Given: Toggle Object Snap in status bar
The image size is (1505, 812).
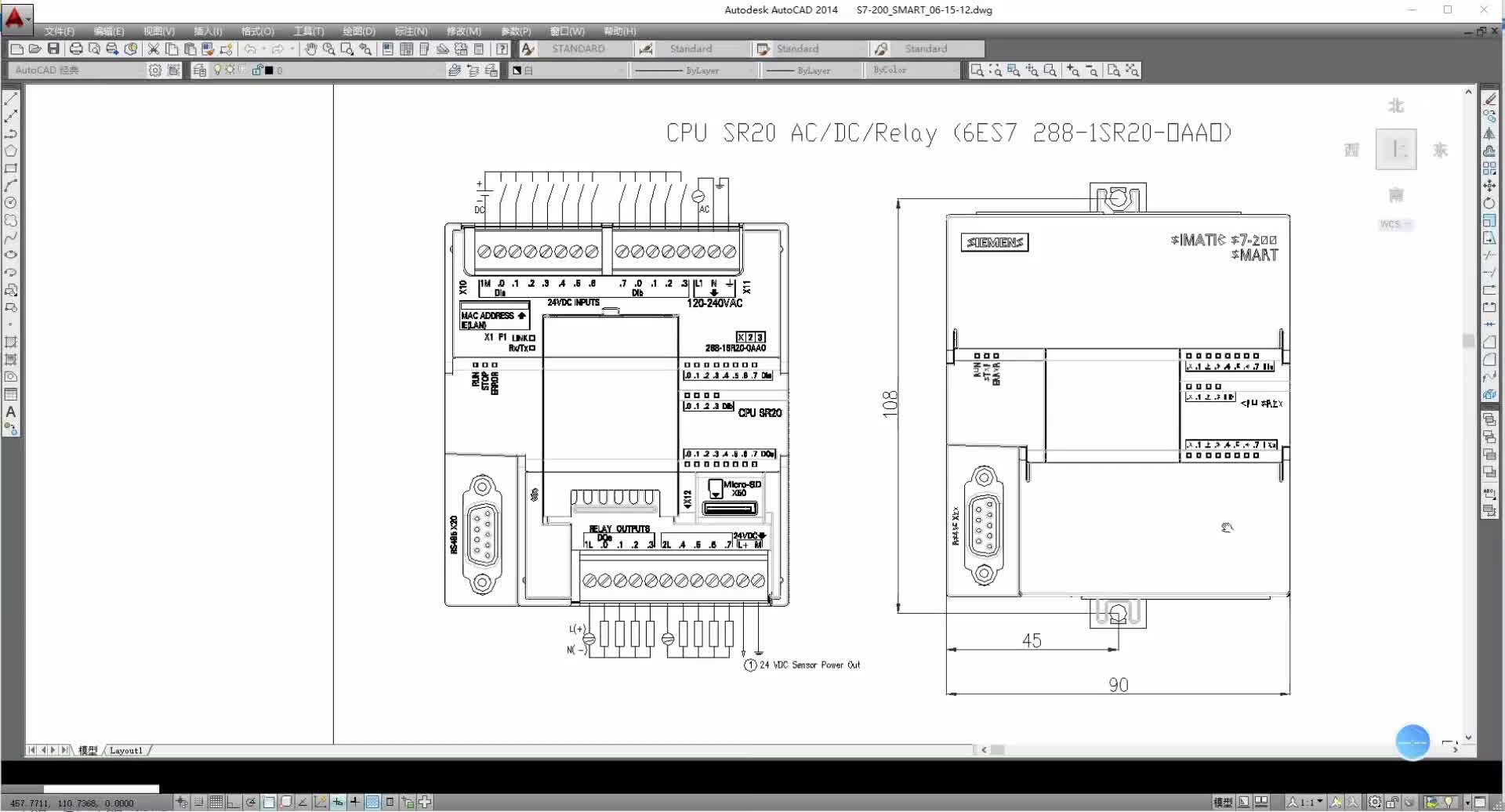Looking at the screenshot, I should pos(269,802).
